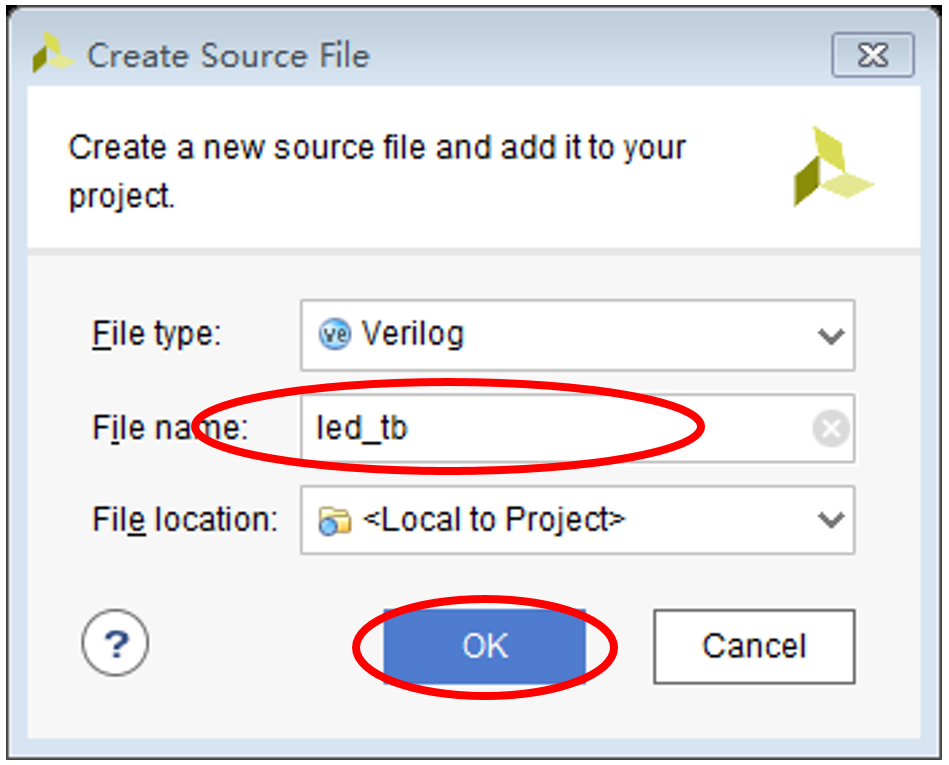Click the Vivado logo in the title bar
This screenshot has width=949, height=765.
coord(52,54)
